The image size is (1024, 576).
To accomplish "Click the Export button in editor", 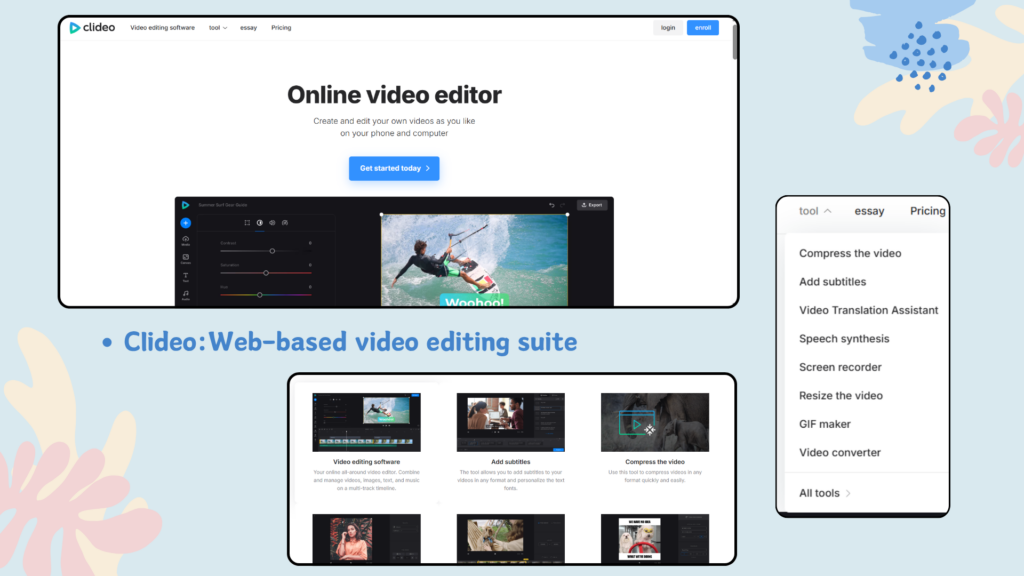I will click(x=592, y=205).
